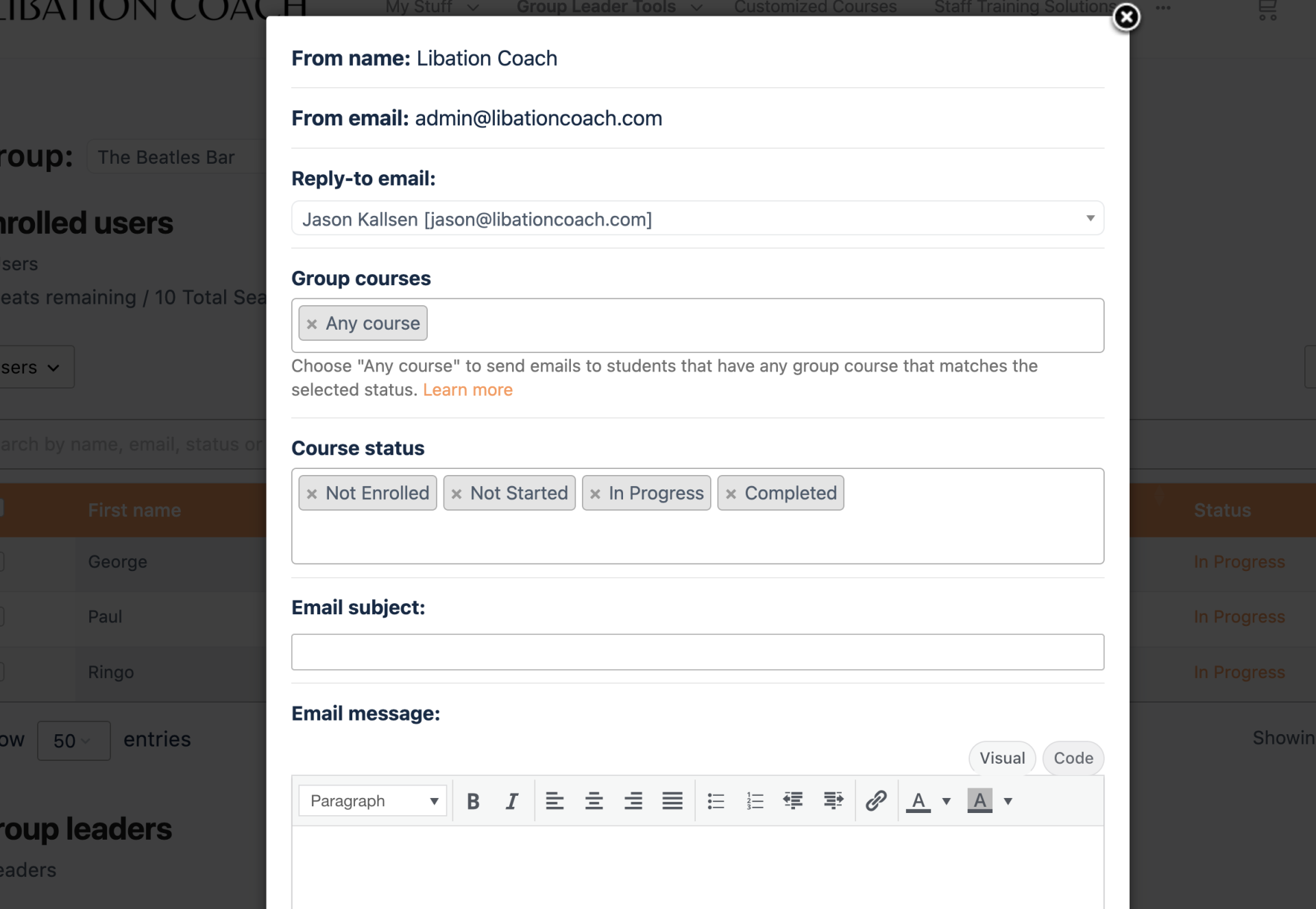Screen dimensions: 1316x909
Task: Justify email message text
Action: [x=672, y=801]
